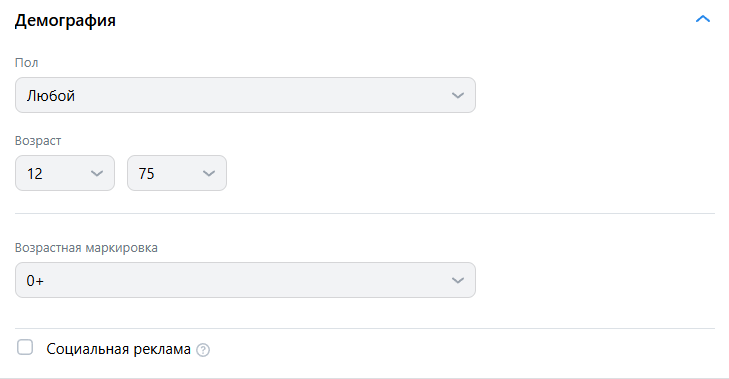
Task: Click the Любой value text
Action: pyautogui.click(x=51, y=95)
